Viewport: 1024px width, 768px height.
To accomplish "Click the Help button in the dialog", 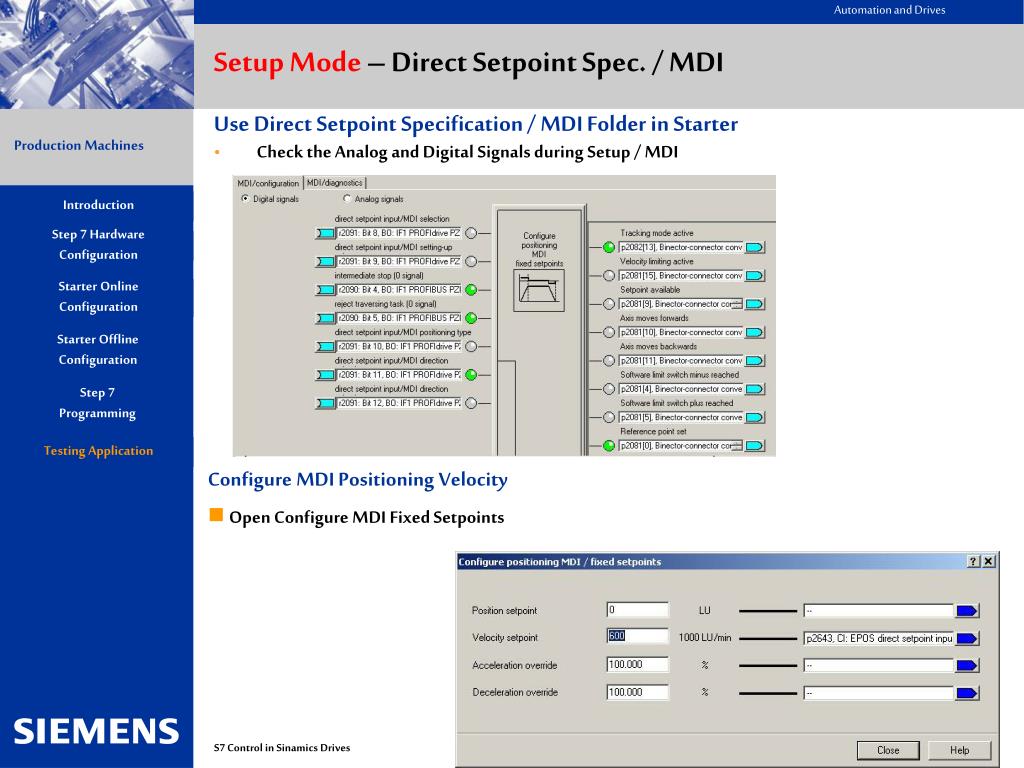I will point(959,750).
